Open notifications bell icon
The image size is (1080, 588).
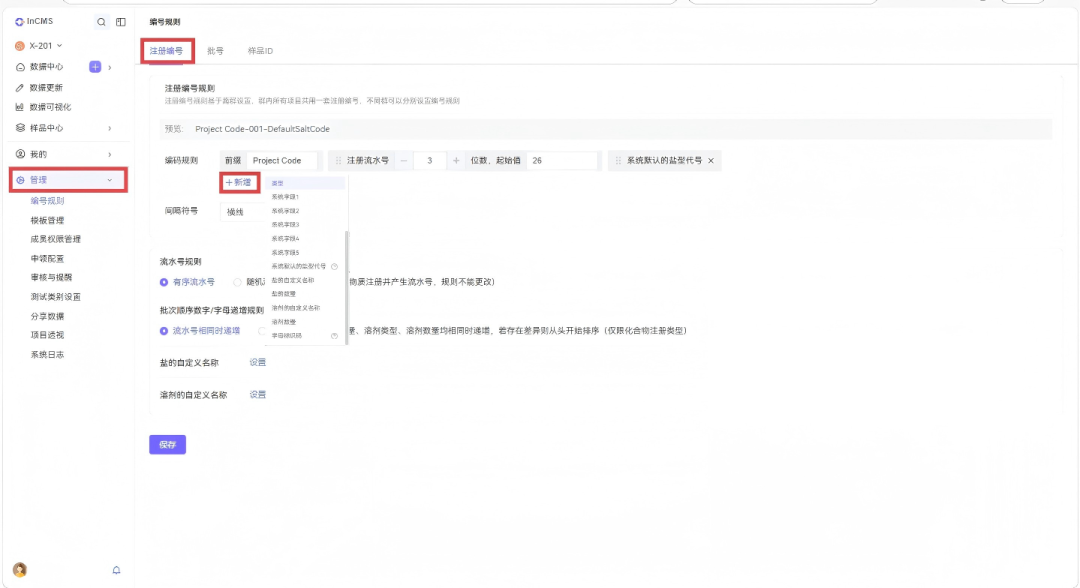click(x=116, y=570)
